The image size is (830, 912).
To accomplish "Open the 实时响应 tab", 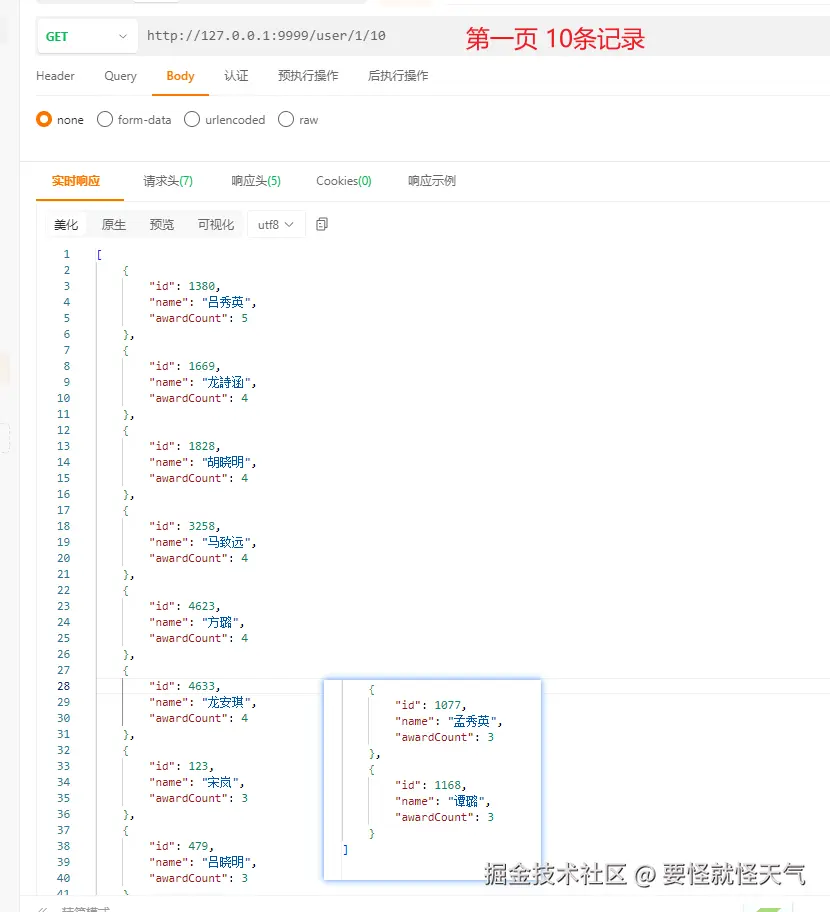I will coord(76,181).
